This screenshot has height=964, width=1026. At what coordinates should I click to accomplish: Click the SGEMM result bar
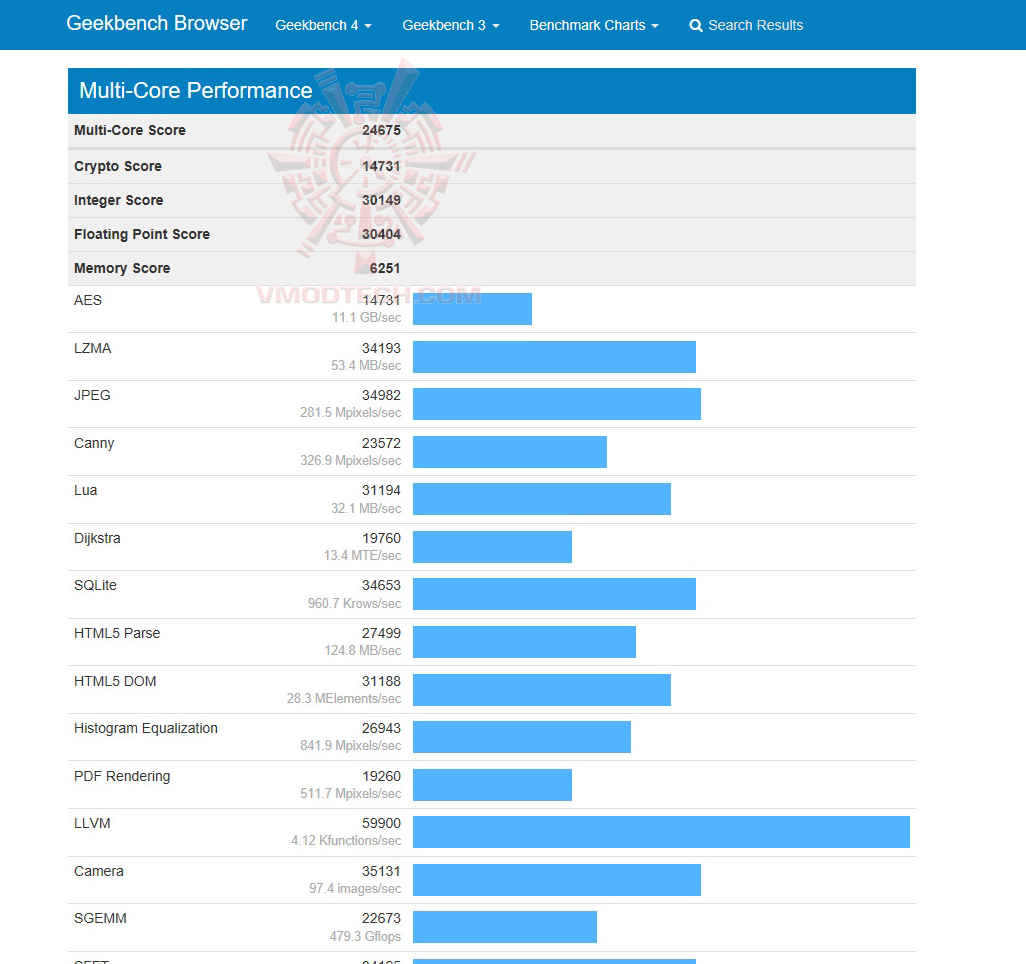pyautogui.click(x=504, y=927)
